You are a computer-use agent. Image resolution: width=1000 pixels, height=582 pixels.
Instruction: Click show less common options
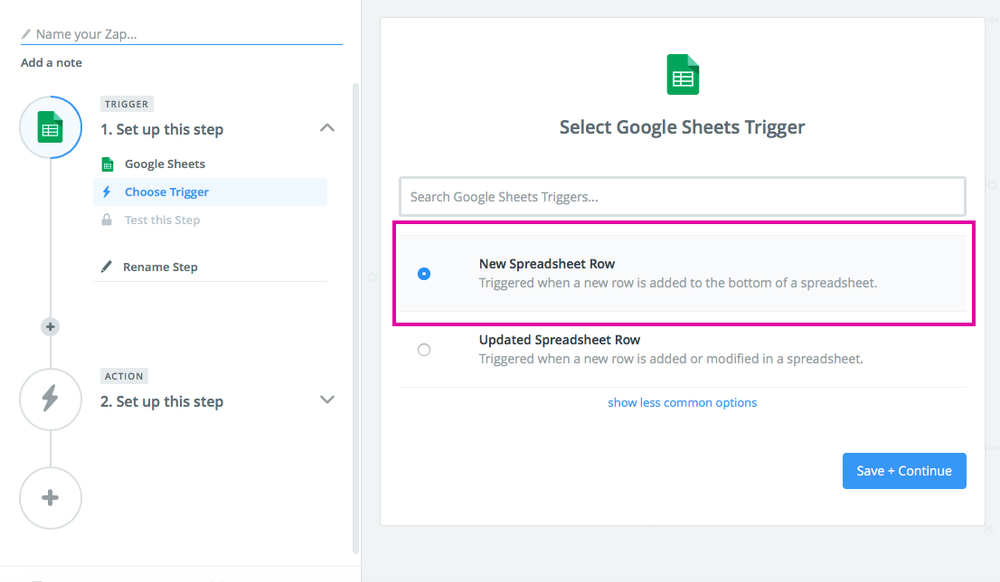[682, 402]
